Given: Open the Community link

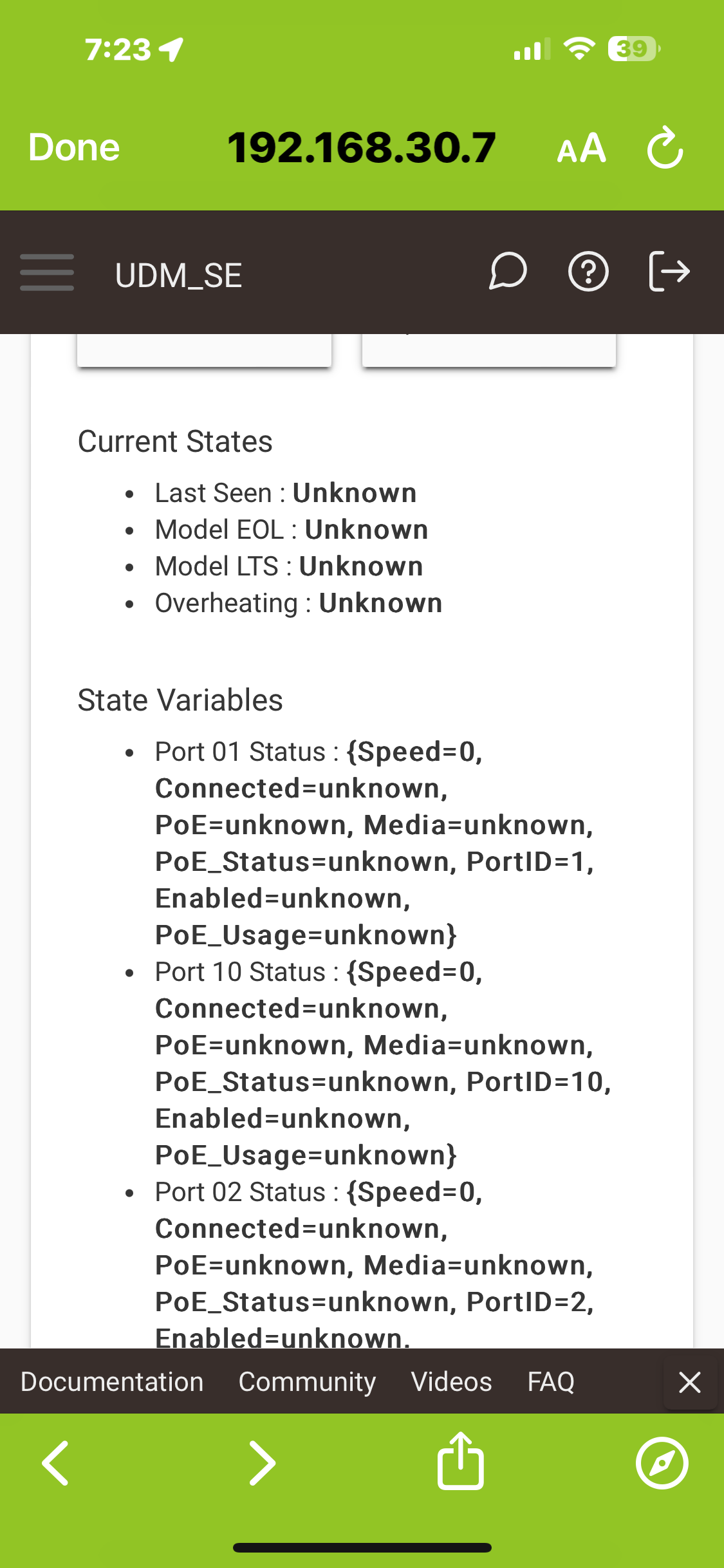Looking at the screenshot, I should pyautogui.click(x=307, y=1382).
